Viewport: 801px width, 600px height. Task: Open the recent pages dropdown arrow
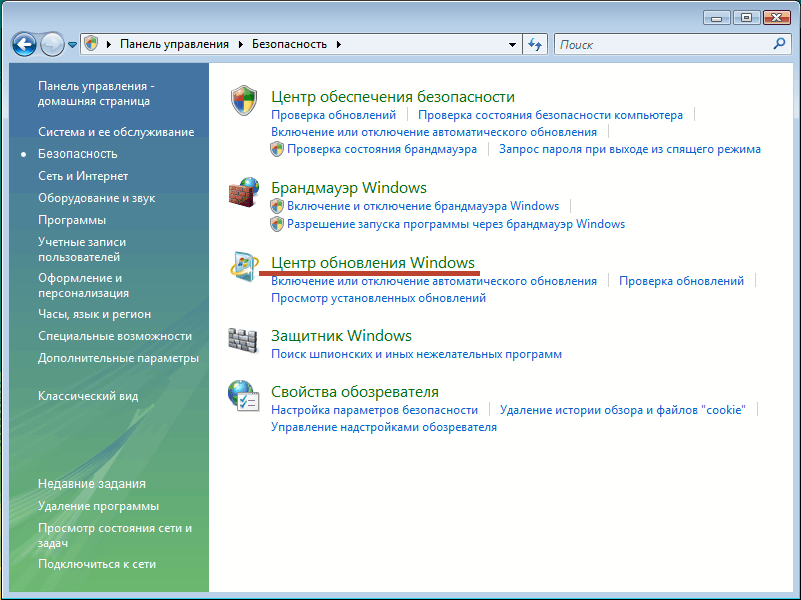click(73, 45)
